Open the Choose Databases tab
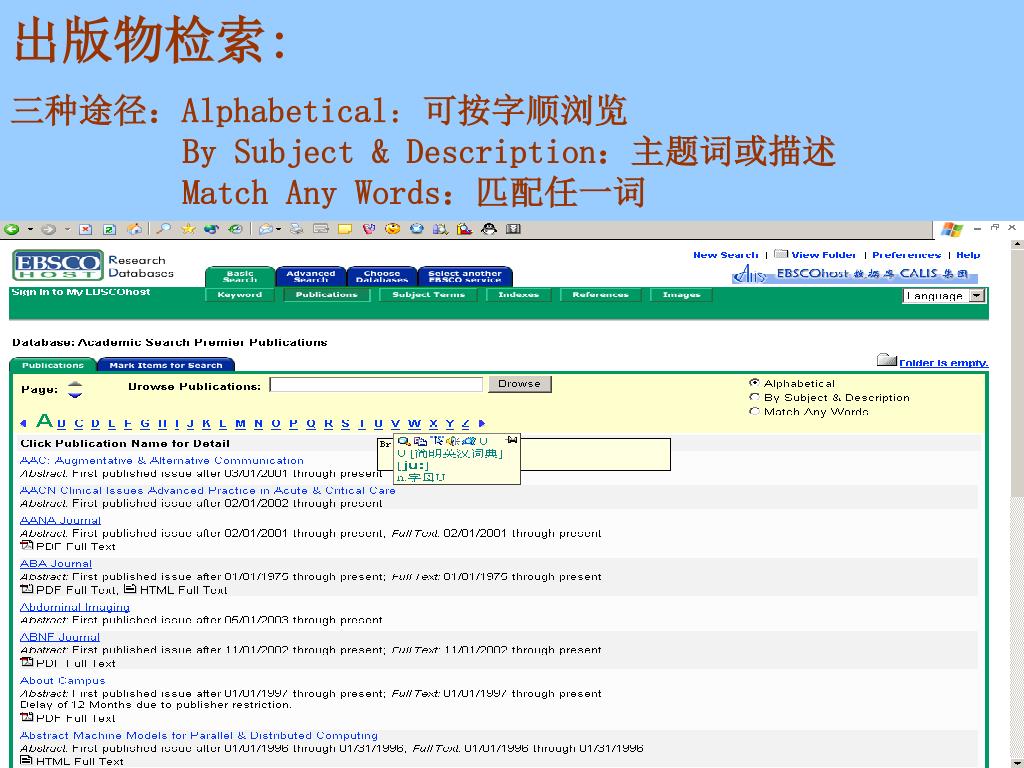1024x768 pixels. (381, 276)
